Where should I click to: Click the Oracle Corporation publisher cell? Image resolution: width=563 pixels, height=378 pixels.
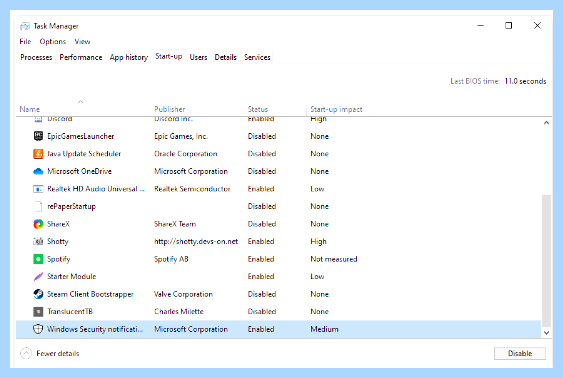pos(186,154)
